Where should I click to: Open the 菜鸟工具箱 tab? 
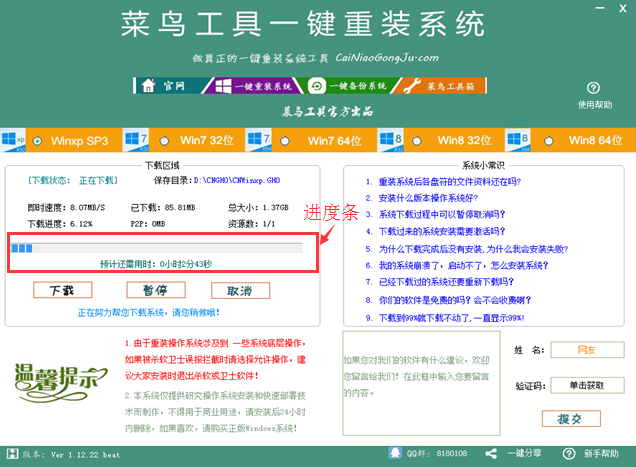441,86
